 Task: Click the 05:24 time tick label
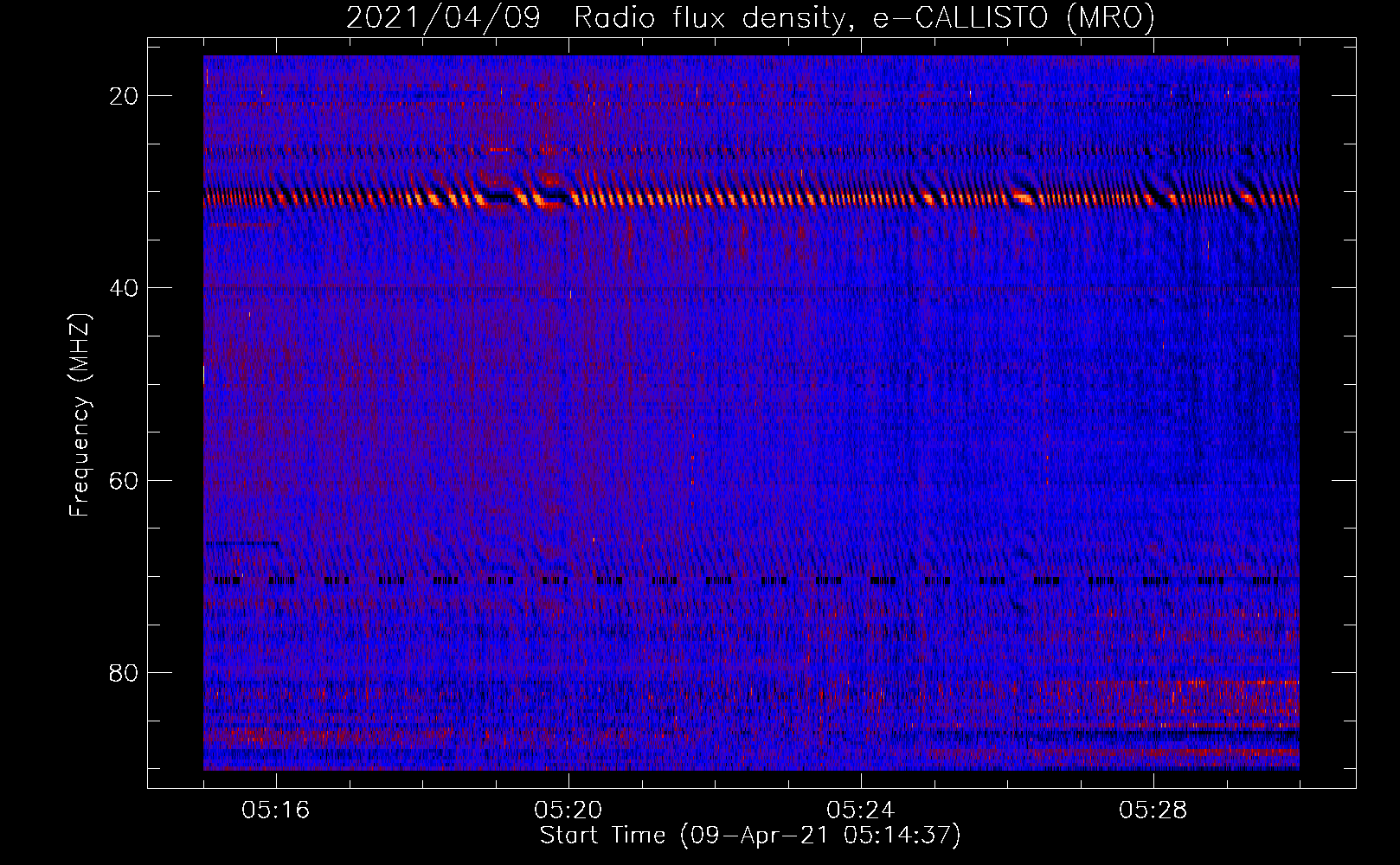[x=861, y=811]
